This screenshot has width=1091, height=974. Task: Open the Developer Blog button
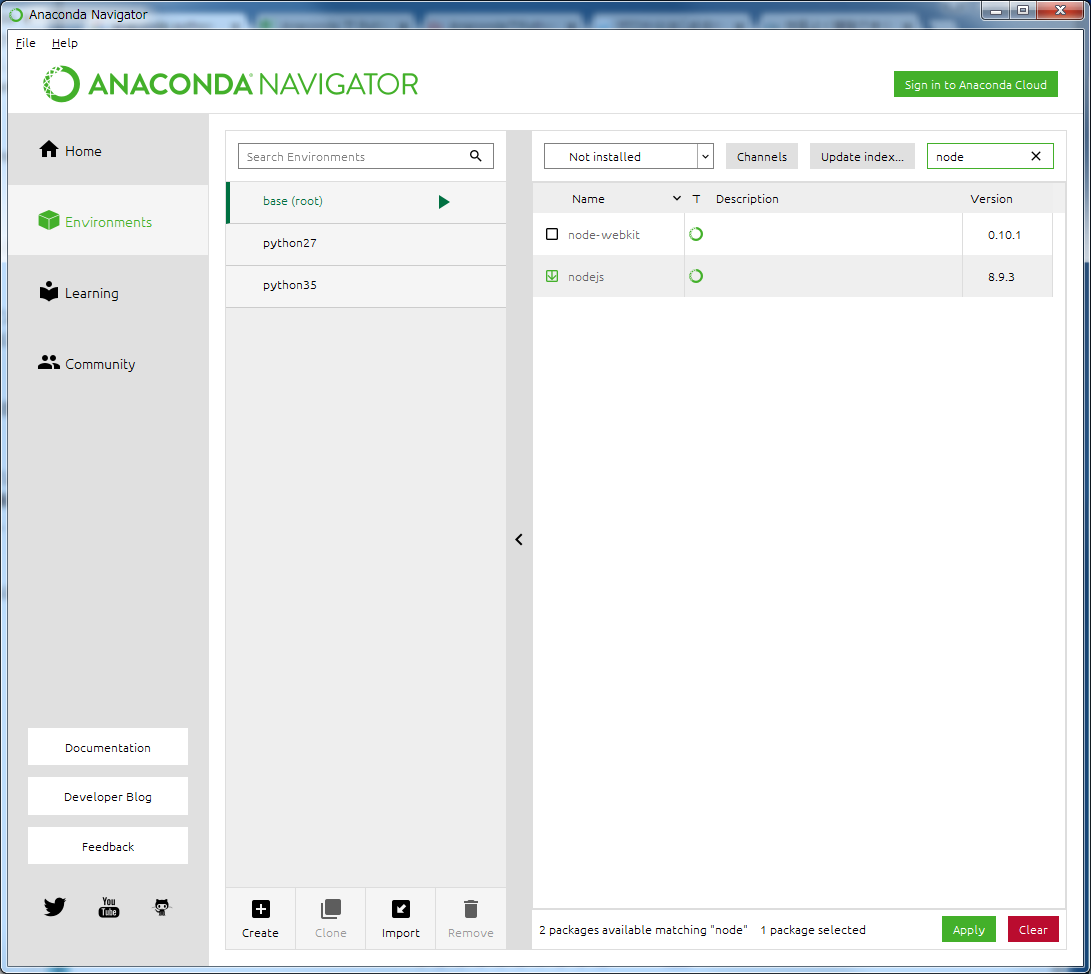[108, 797]
